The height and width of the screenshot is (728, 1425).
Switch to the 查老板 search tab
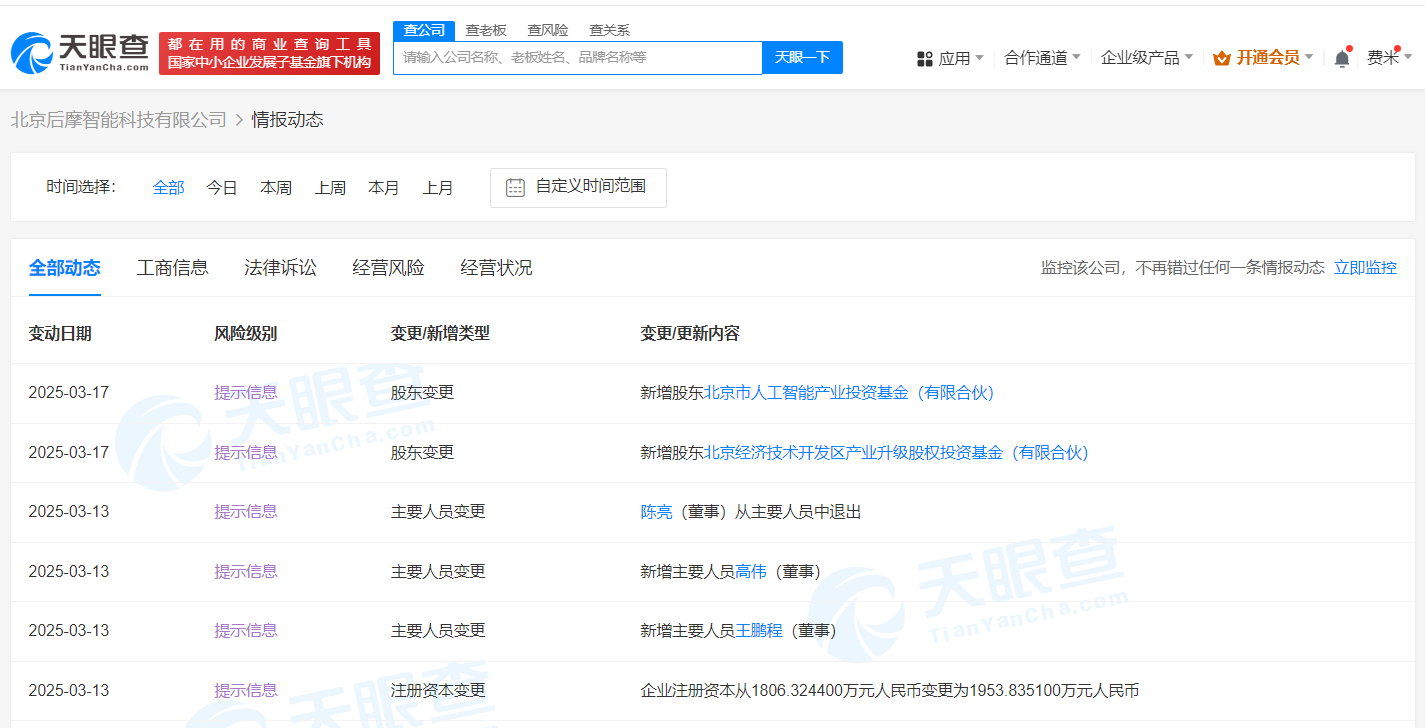click(x=486, y=30)
